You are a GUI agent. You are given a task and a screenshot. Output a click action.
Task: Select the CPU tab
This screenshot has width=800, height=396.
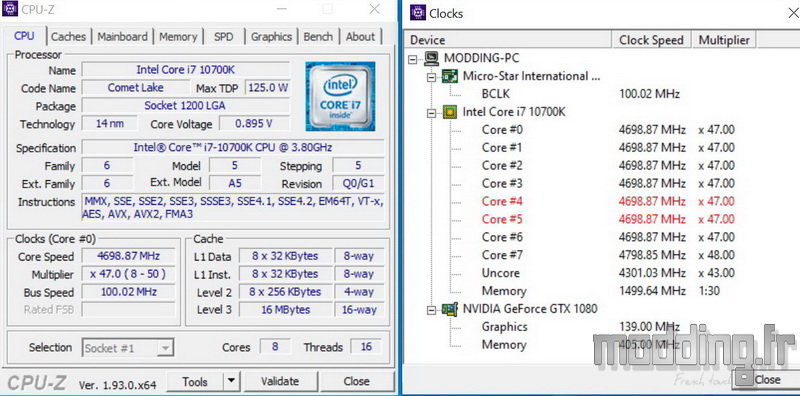coord(24,36)
